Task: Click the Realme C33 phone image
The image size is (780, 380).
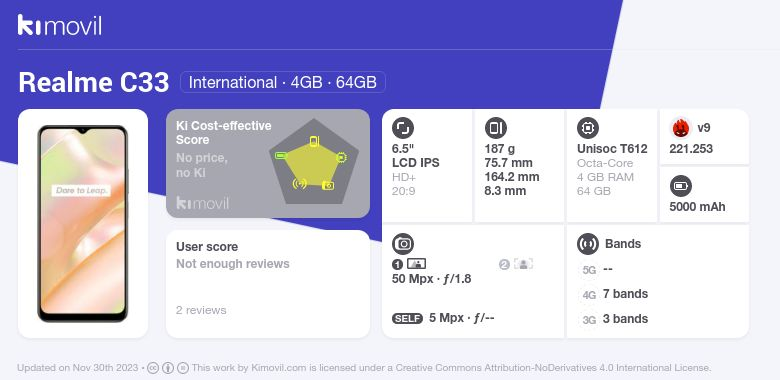Action: click(83, 223)
